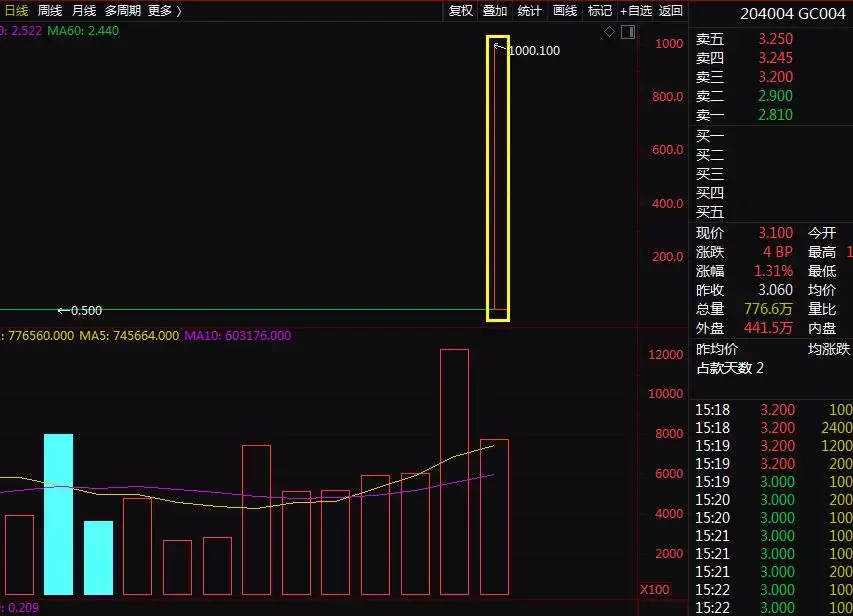The width and height of the screenshot is (853, 616).
Task: Click the 买一 bid row label
Action: point(710,136)
